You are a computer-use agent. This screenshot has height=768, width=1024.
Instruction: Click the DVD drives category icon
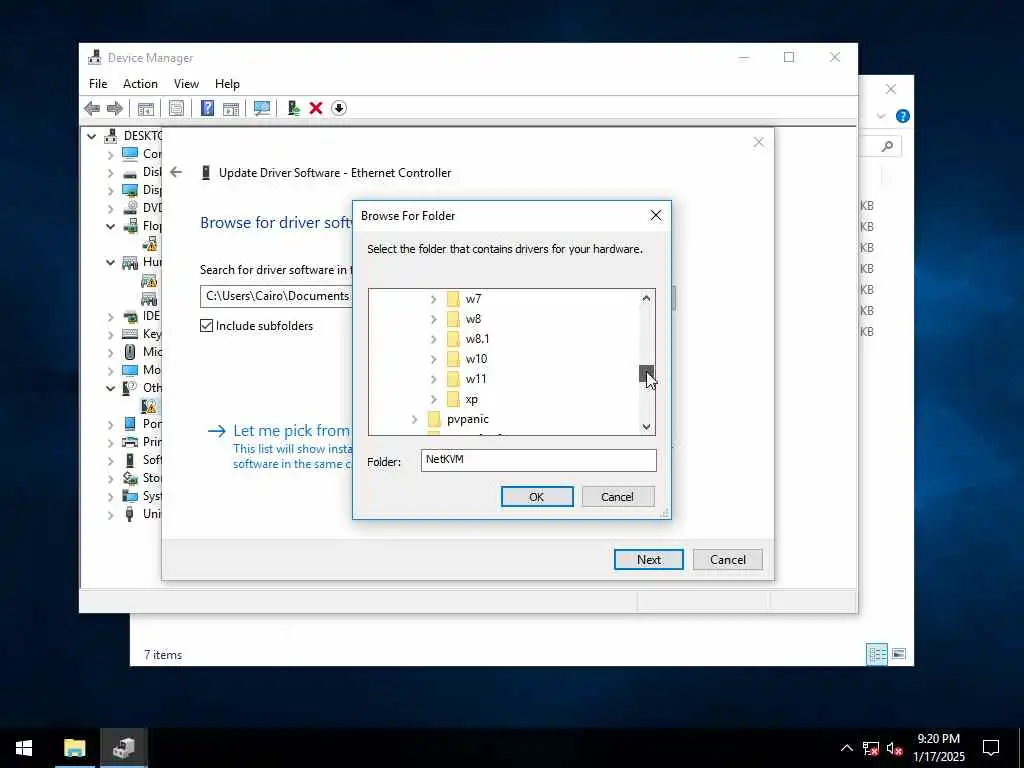(130, 208)
